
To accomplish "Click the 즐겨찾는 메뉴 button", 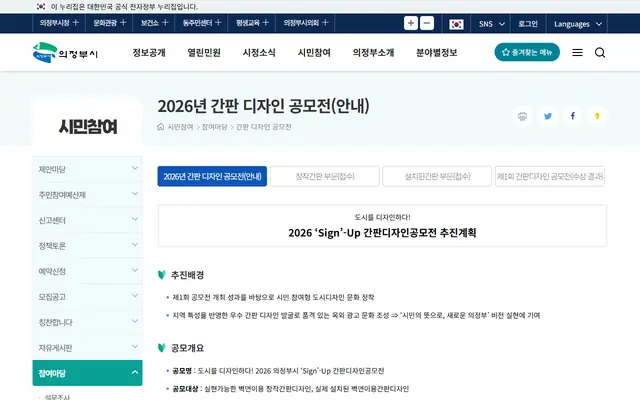I will tap(527, 52).
